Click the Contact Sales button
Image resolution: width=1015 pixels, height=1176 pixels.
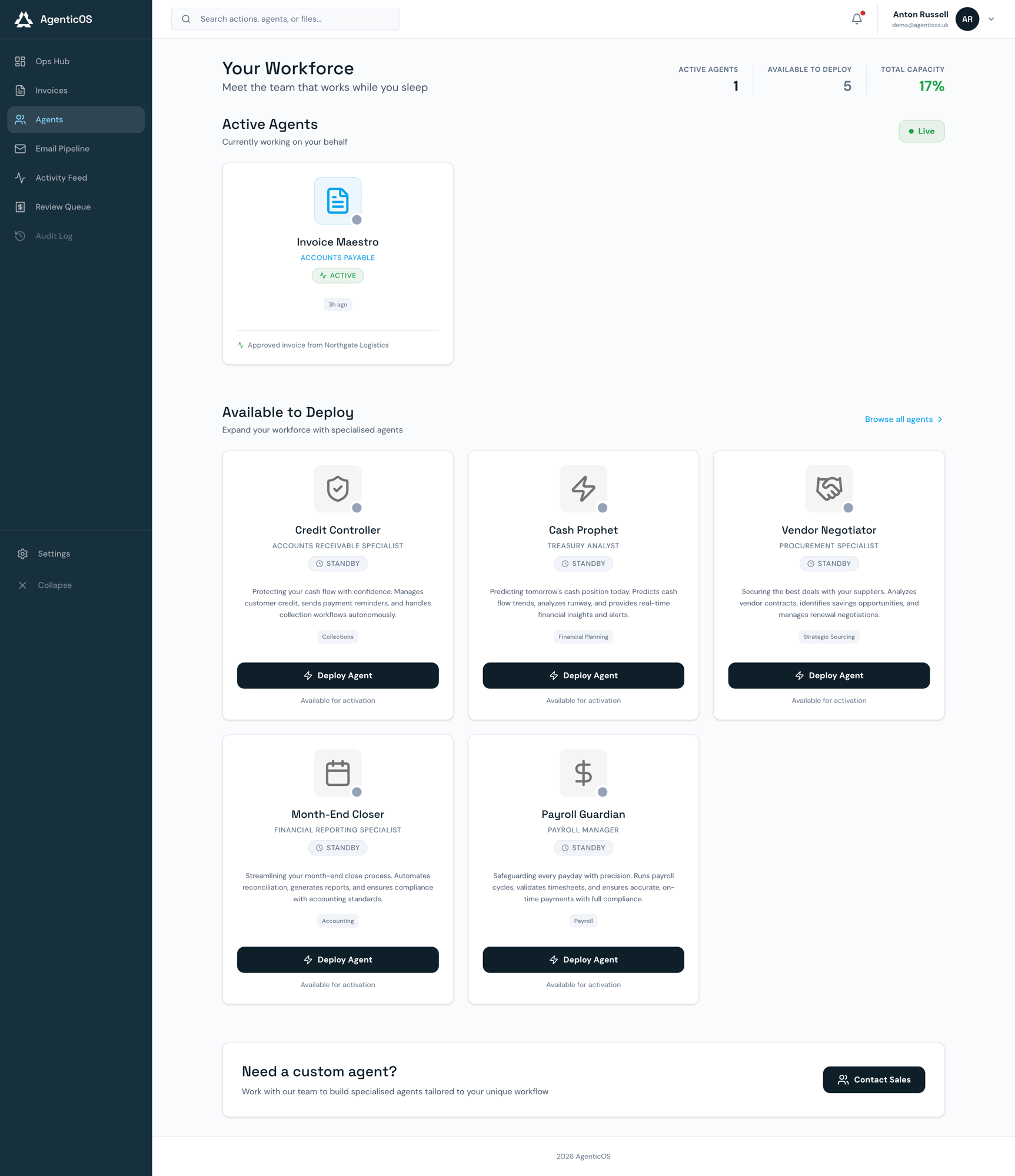point(874,1080)
